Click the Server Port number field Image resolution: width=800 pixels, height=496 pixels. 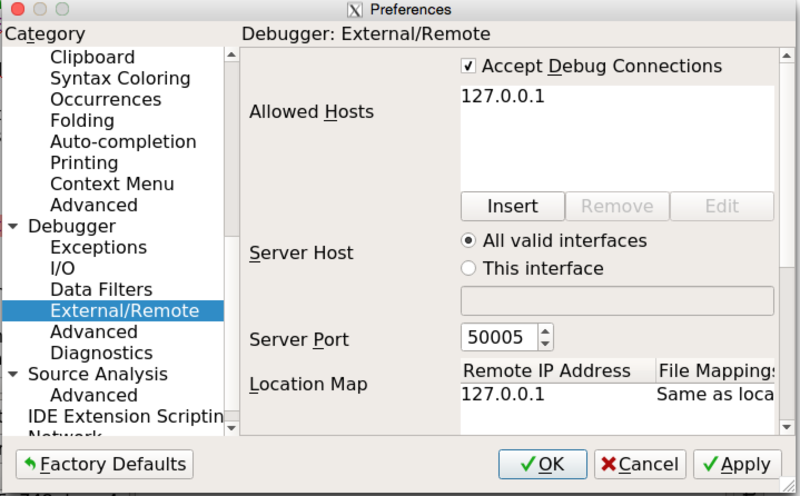pyautogui.click(x=498, y=337)
